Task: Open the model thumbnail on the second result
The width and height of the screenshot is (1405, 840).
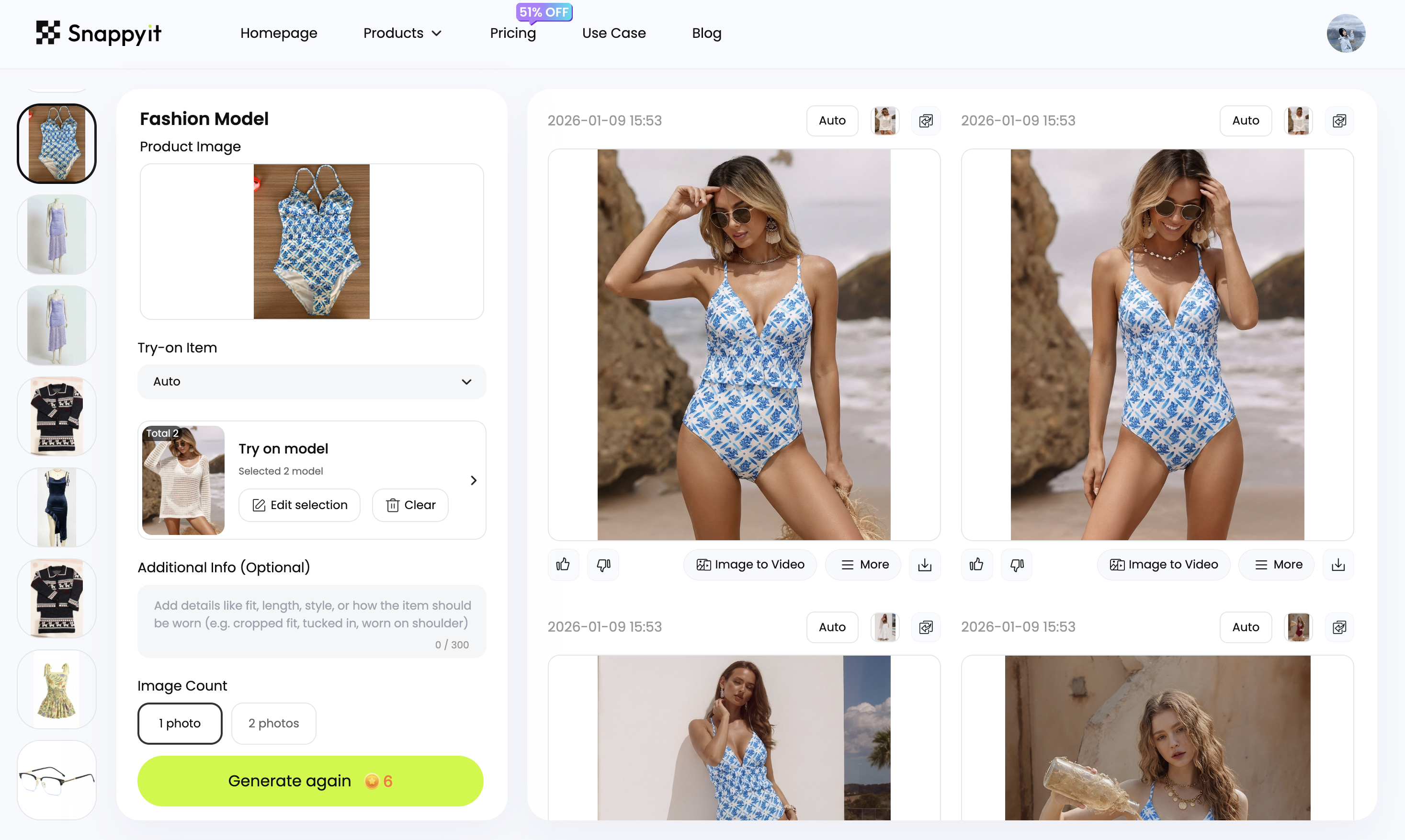Action: tap(1299, 121)
